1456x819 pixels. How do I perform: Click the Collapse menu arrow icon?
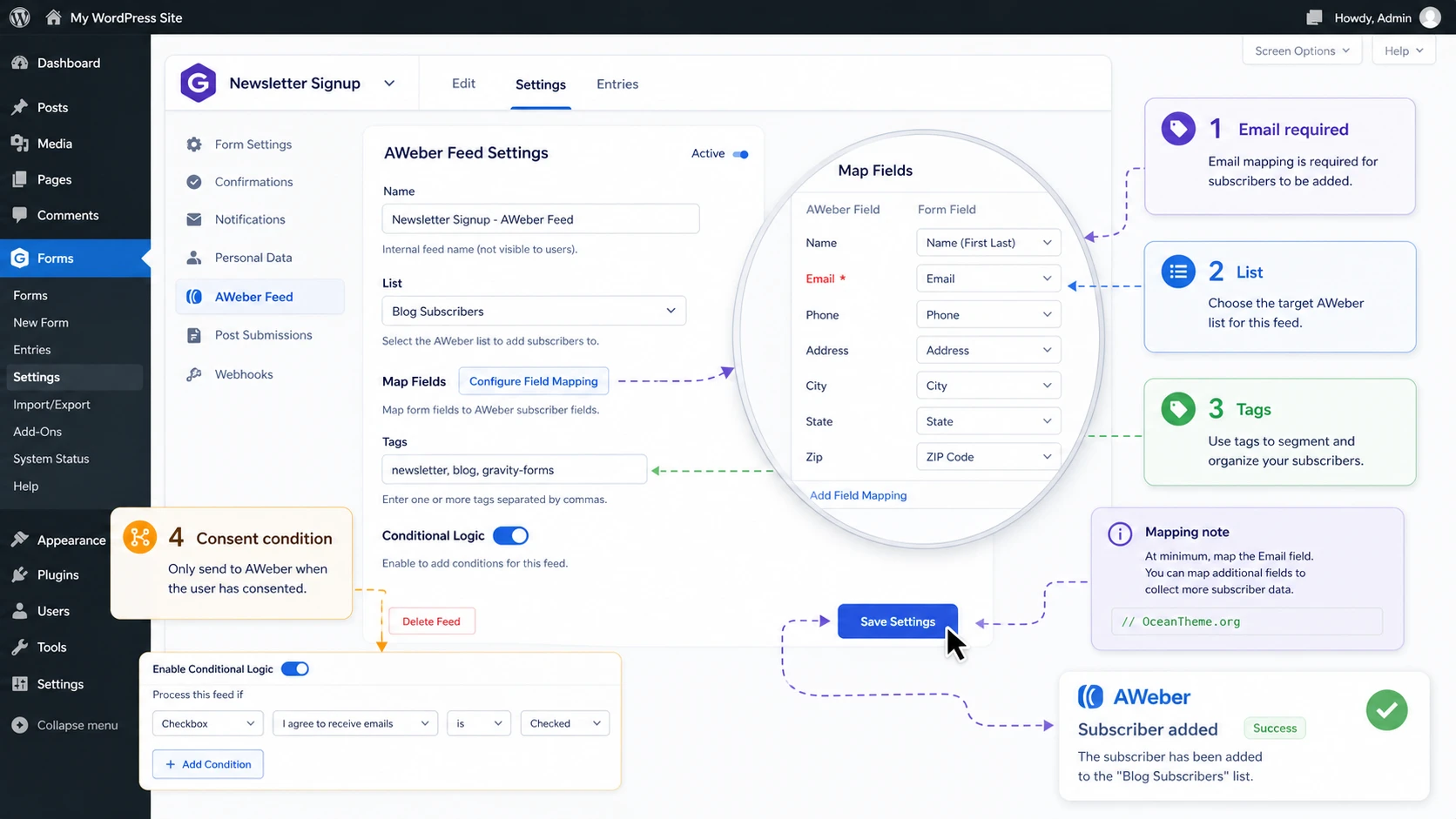coord(20,725)
